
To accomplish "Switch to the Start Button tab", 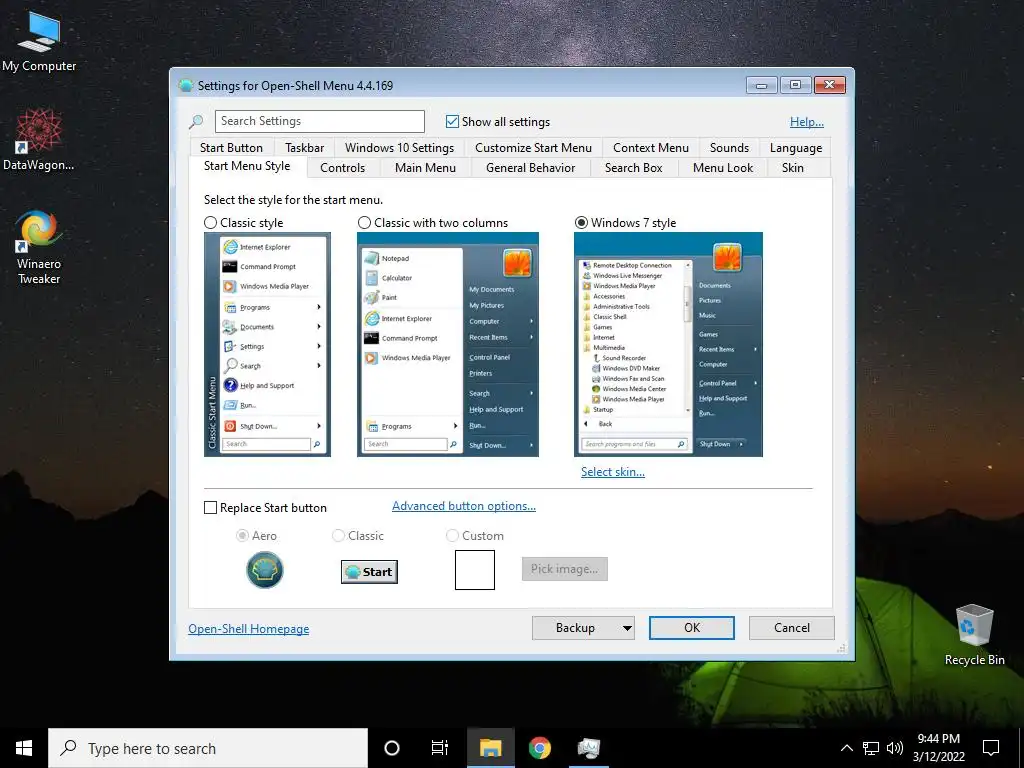I will coord(231,148).
